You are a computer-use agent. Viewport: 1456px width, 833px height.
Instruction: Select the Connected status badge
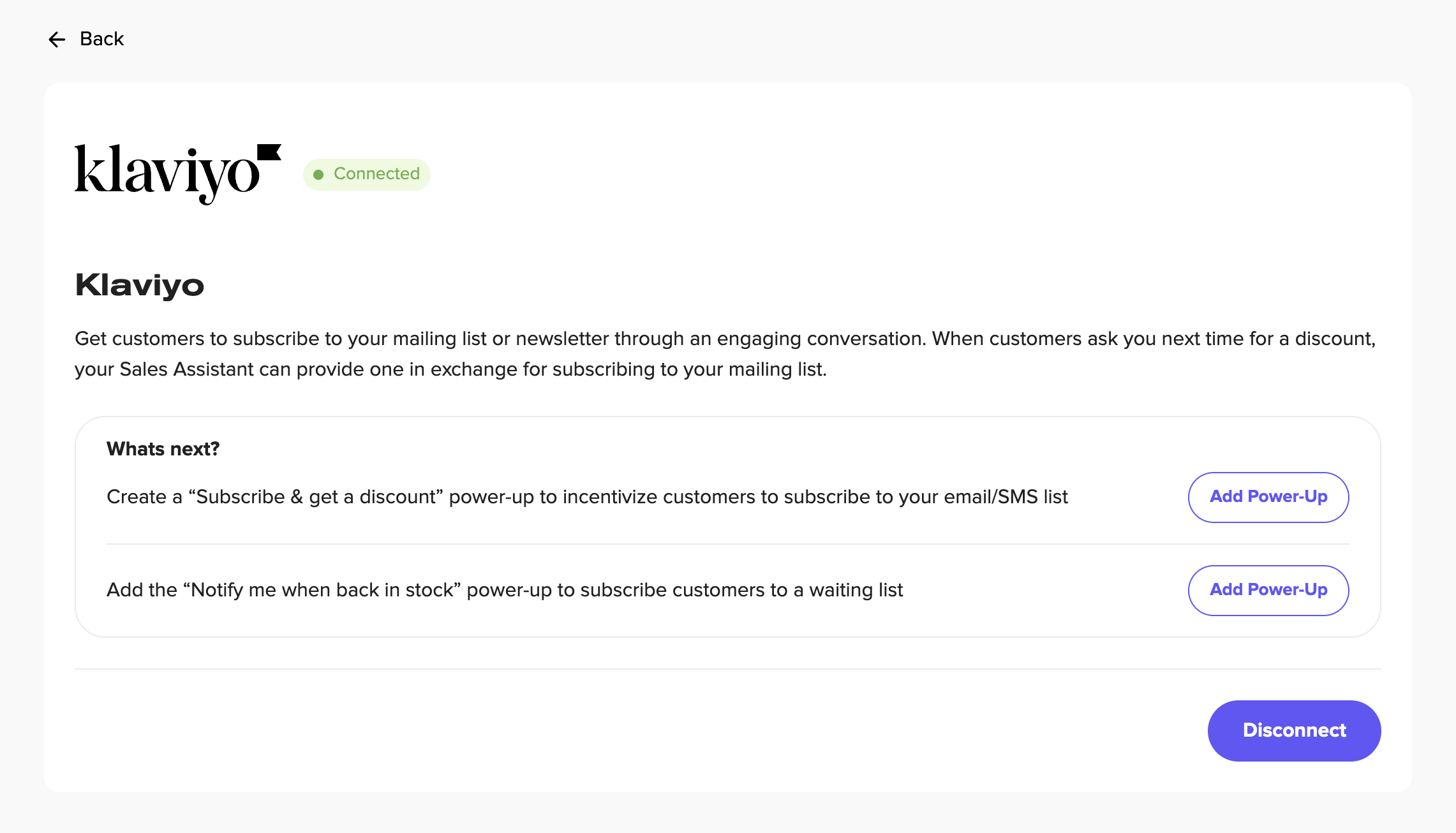click(x=366, y=174)
